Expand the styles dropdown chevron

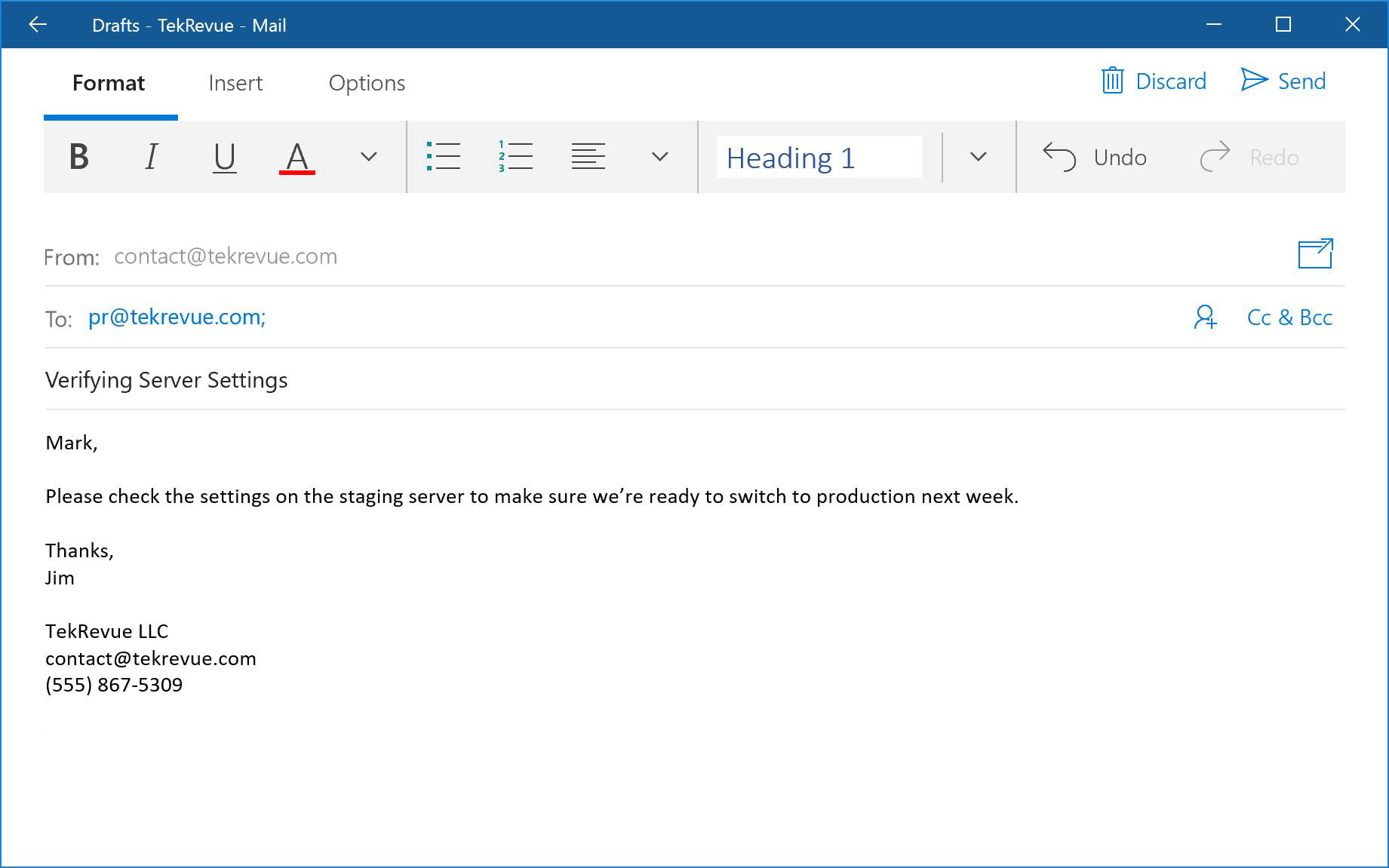click(979, 157)
